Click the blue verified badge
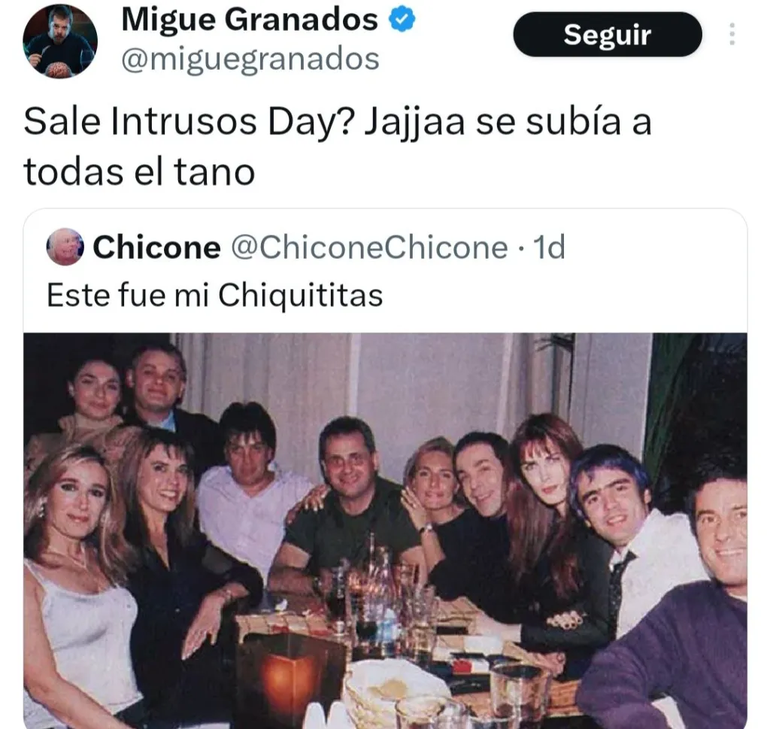The width and height of the screenshot is (770, 729). click(x=402, y=20)
